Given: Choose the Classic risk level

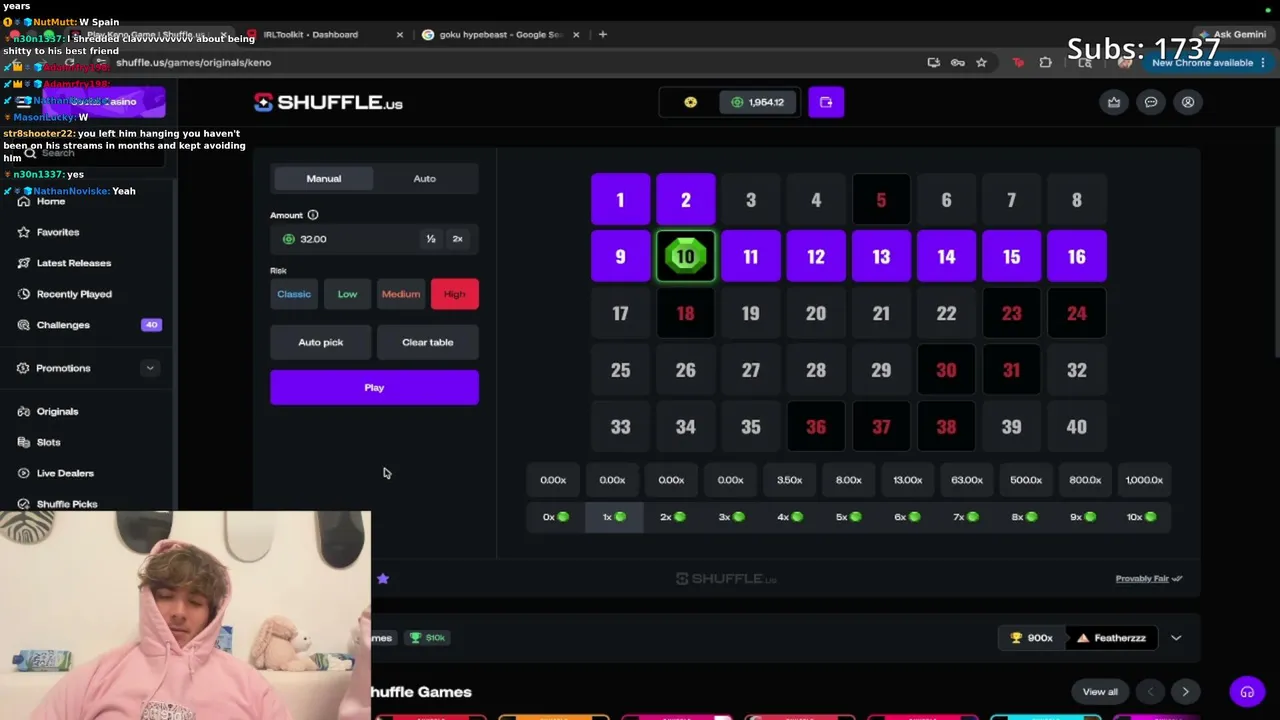Looking at the screenshot, I should [x=294, y=294].
